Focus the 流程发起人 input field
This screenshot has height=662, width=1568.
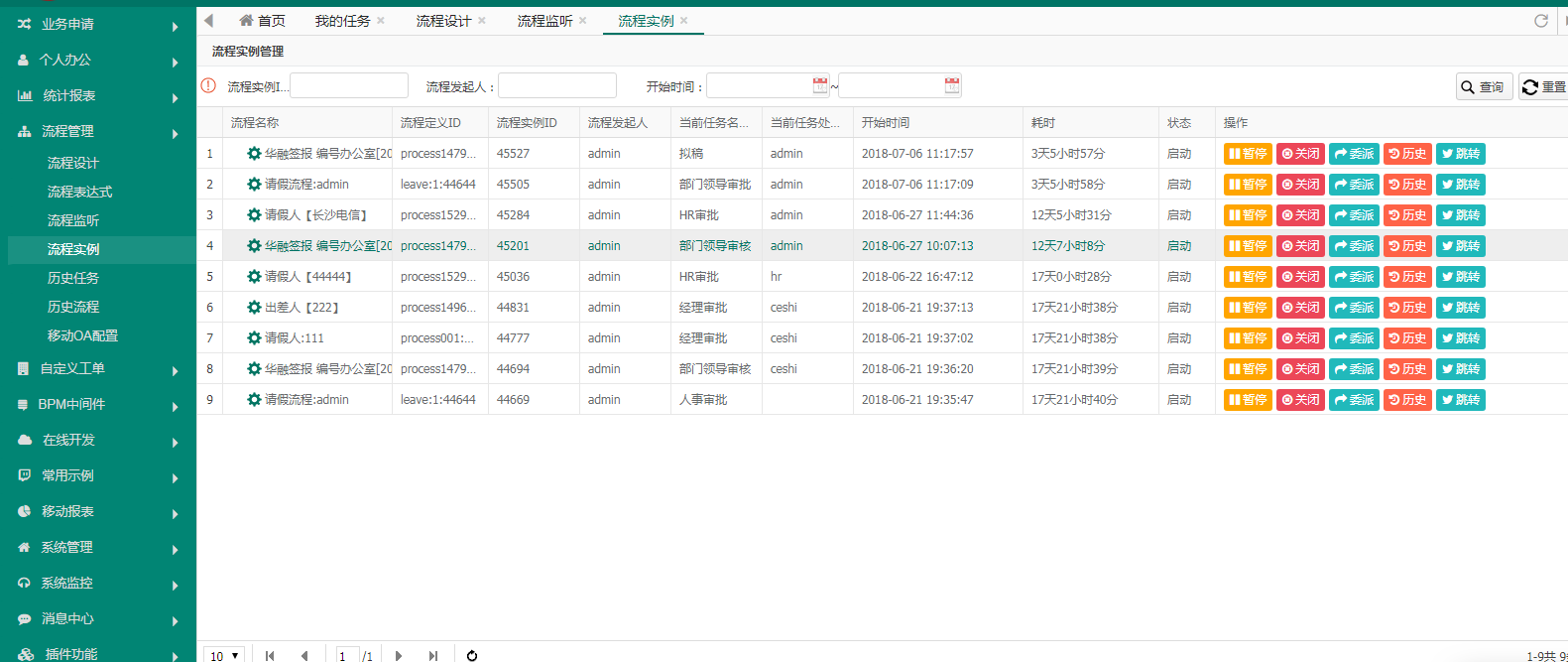pyautogui.click(x=557, y=85)
